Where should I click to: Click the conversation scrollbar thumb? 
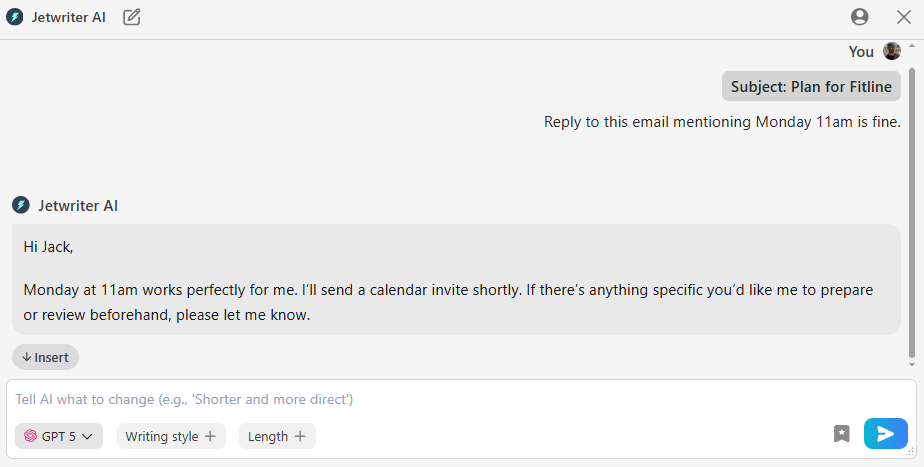(x=912, y=200)
